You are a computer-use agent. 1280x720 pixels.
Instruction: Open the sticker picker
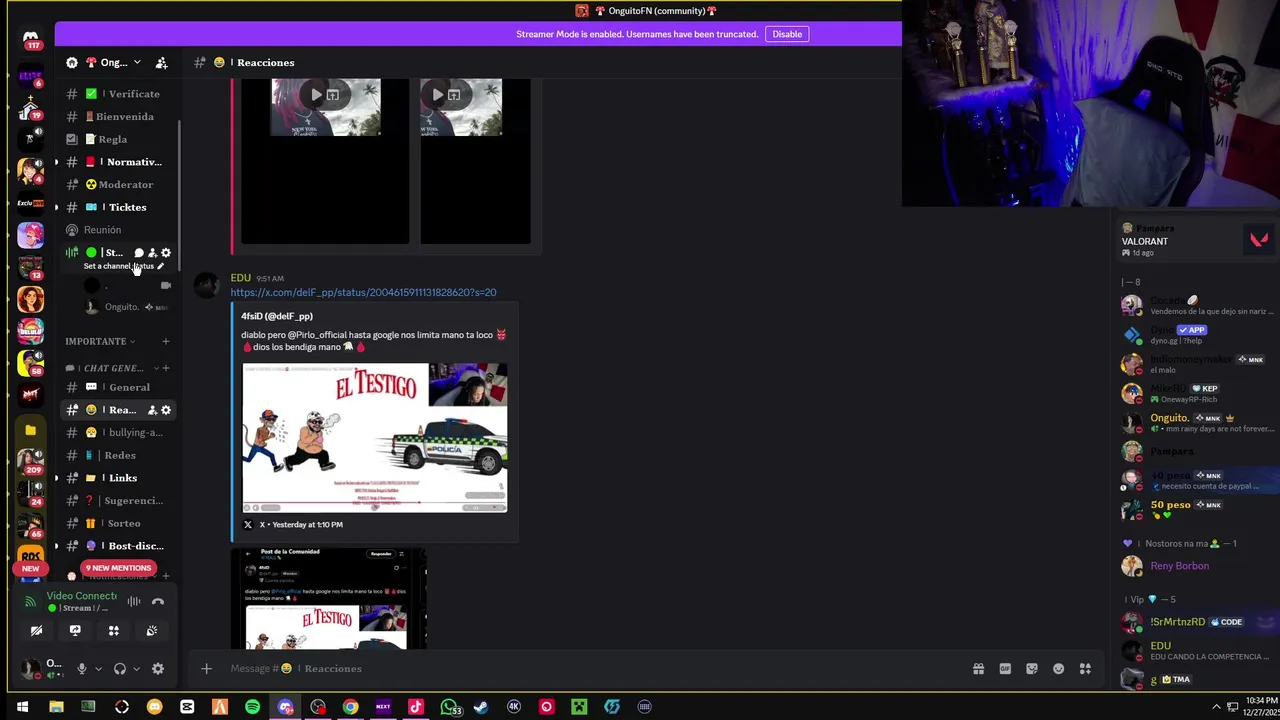1032,669
